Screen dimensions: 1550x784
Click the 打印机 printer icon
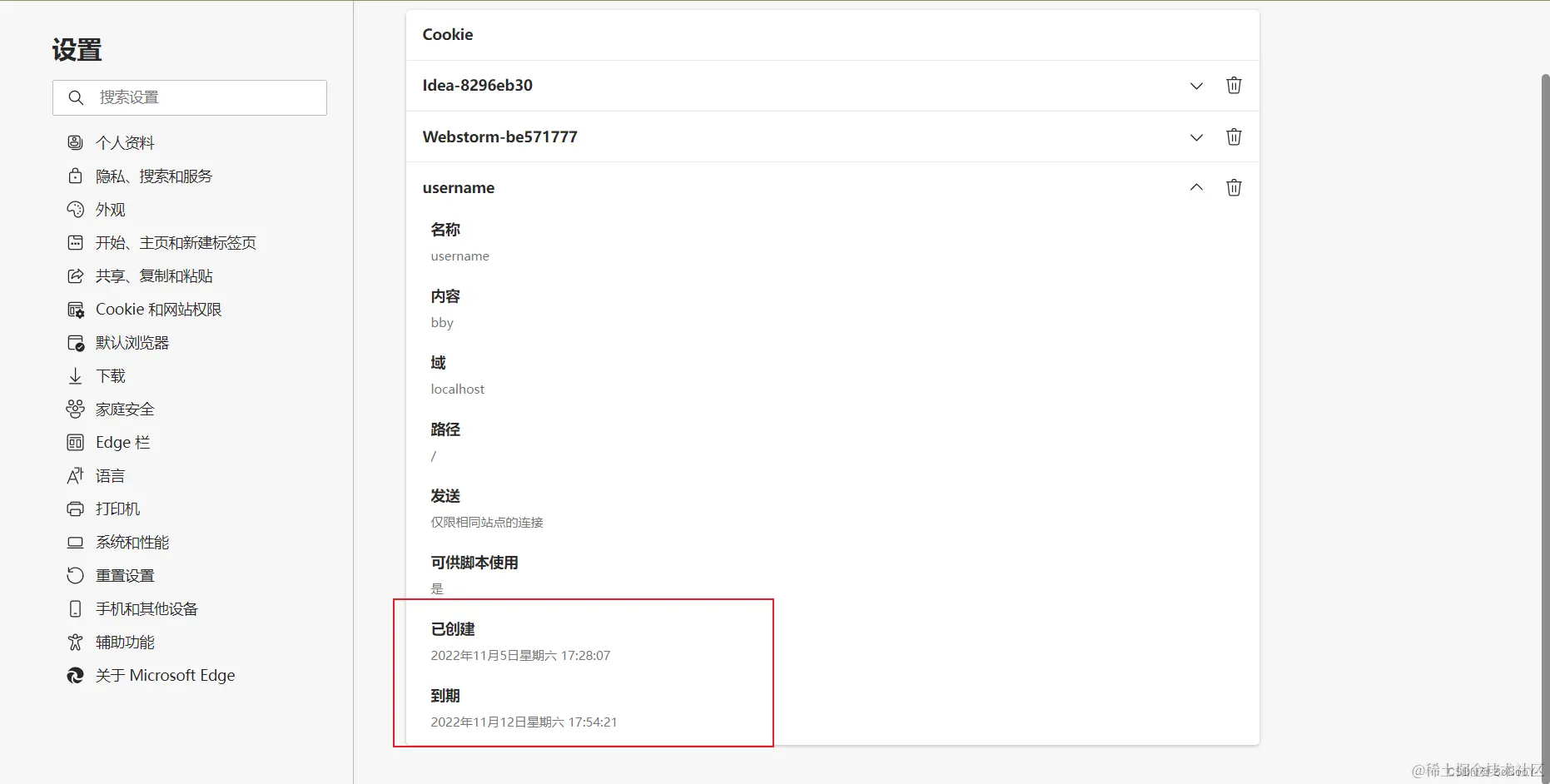tap(75, 509)
